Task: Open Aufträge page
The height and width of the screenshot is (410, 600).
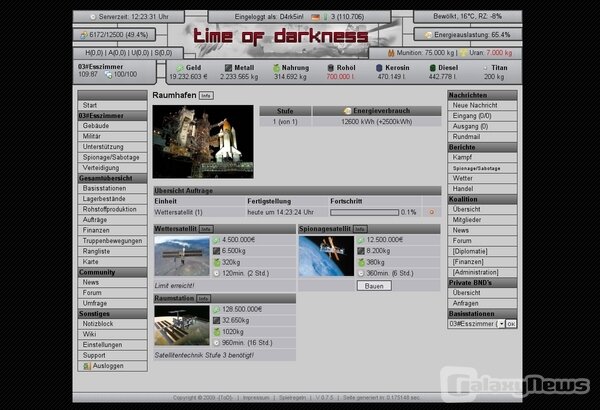Action: (112, 220)
